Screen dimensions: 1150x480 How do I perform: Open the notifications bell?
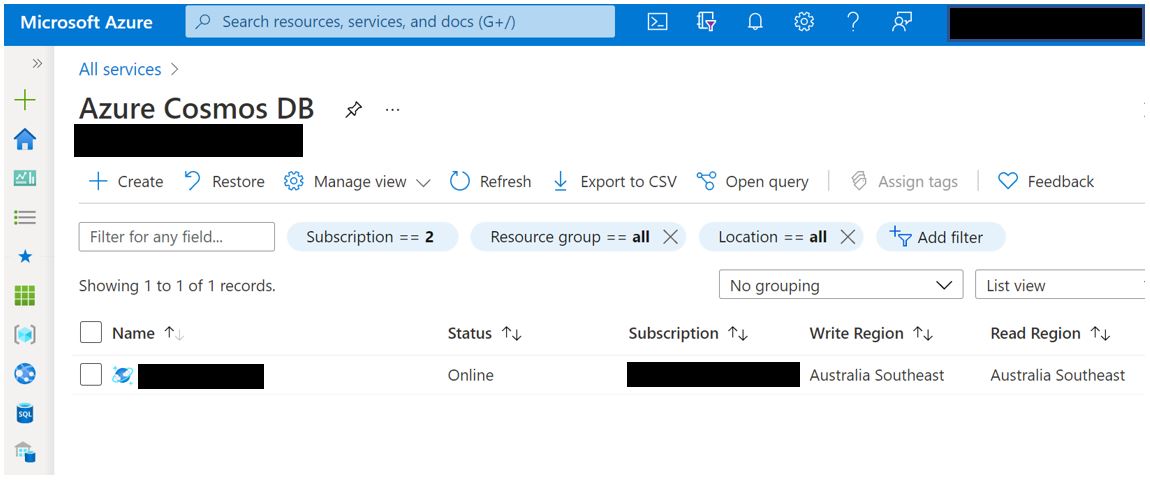click(755, 22)
